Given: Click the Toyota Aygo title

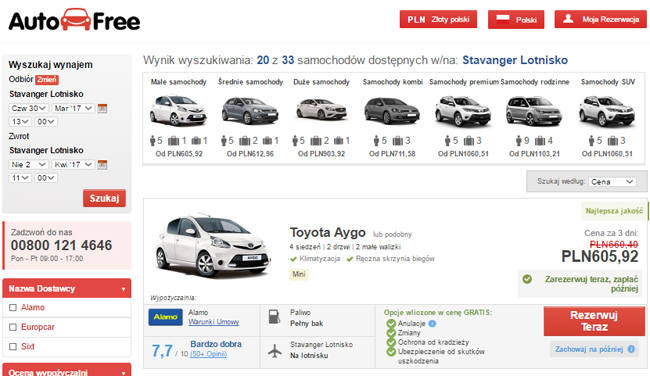Looking at the screenshot, I should tap(327, 233).
